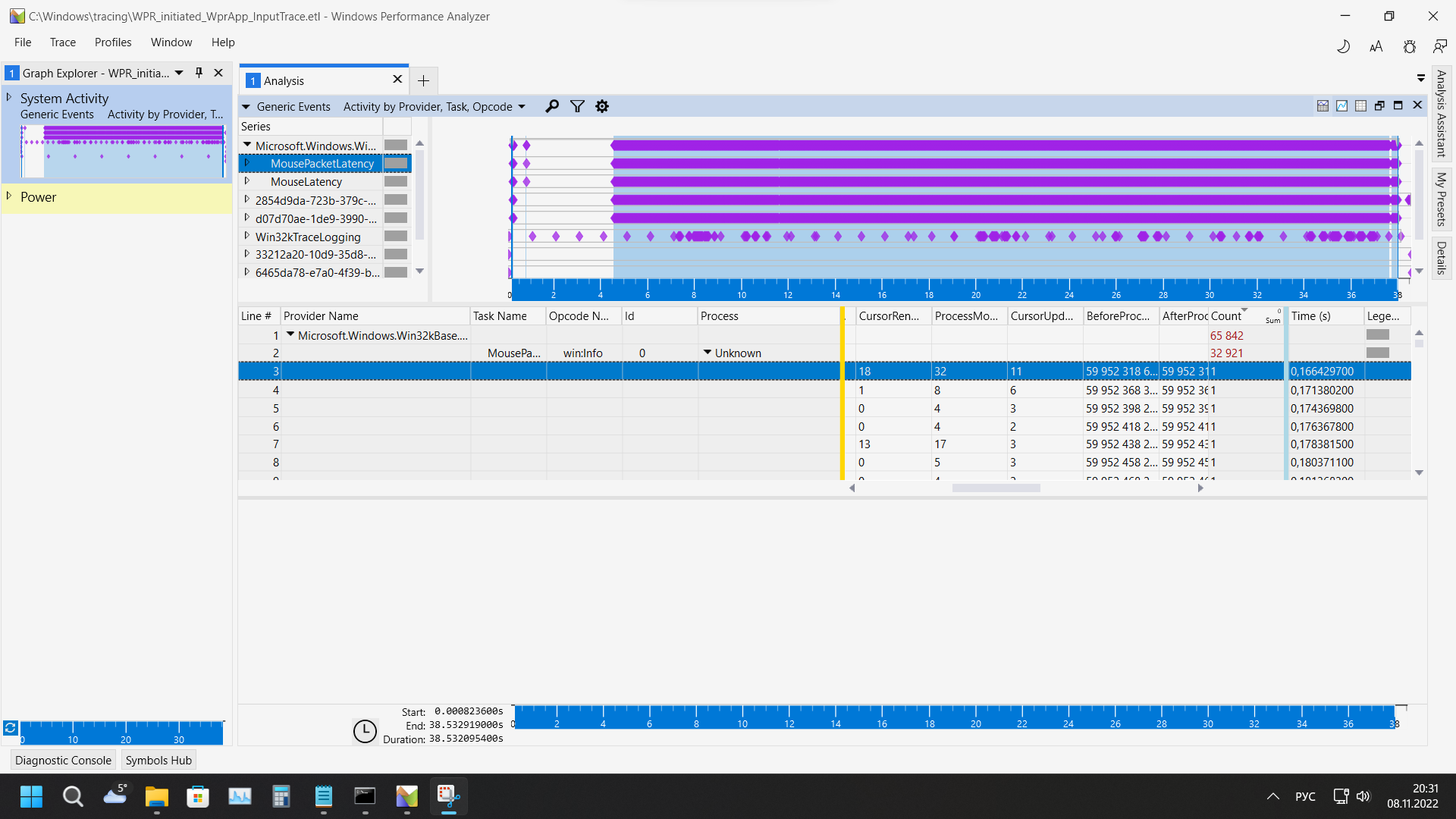Show graph only layout
Image resolution: width=1456 pixels, height=819 pixels.
coord(1341,106)
